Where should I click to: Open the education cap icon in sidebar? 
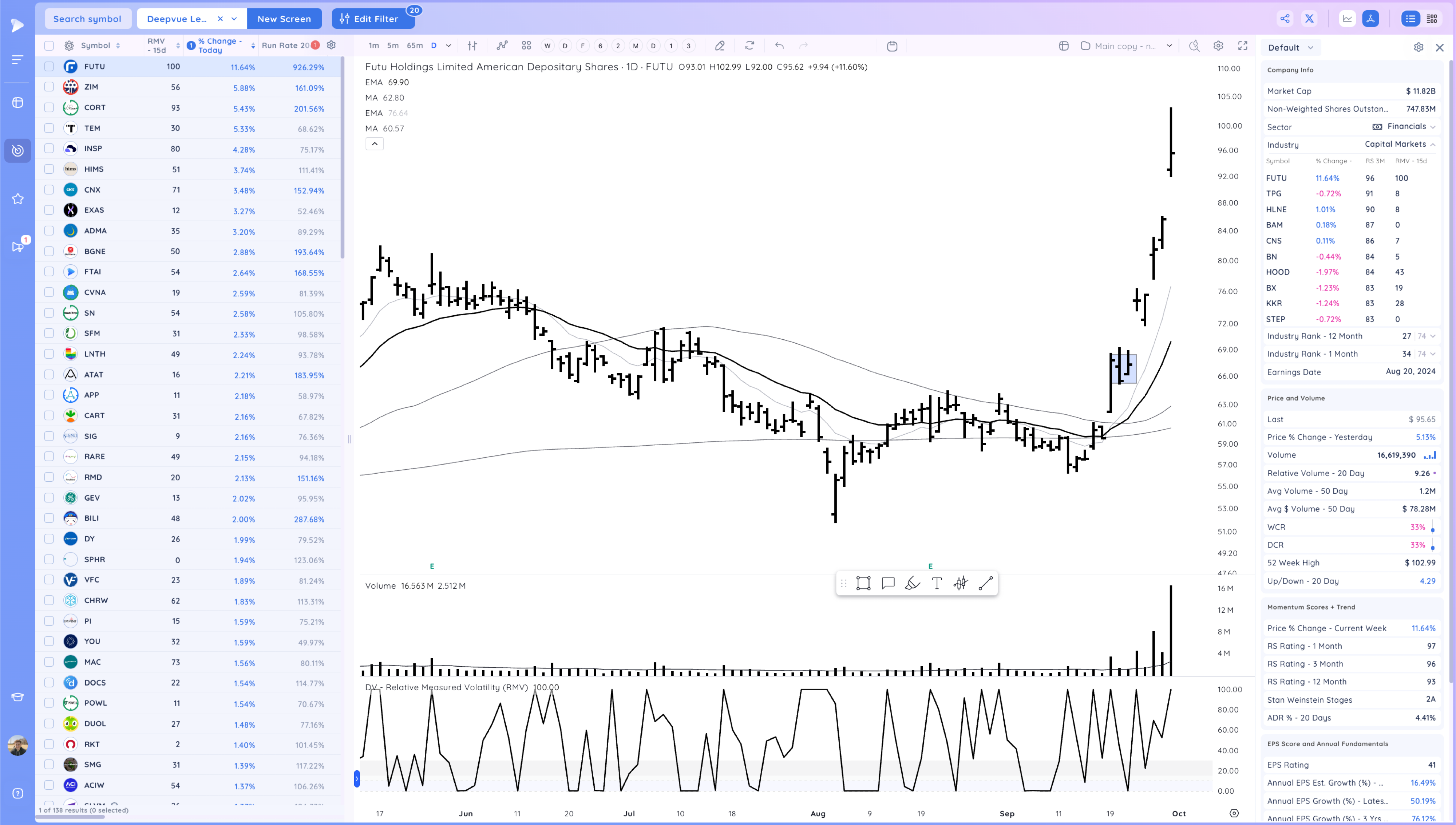[17, 697]
